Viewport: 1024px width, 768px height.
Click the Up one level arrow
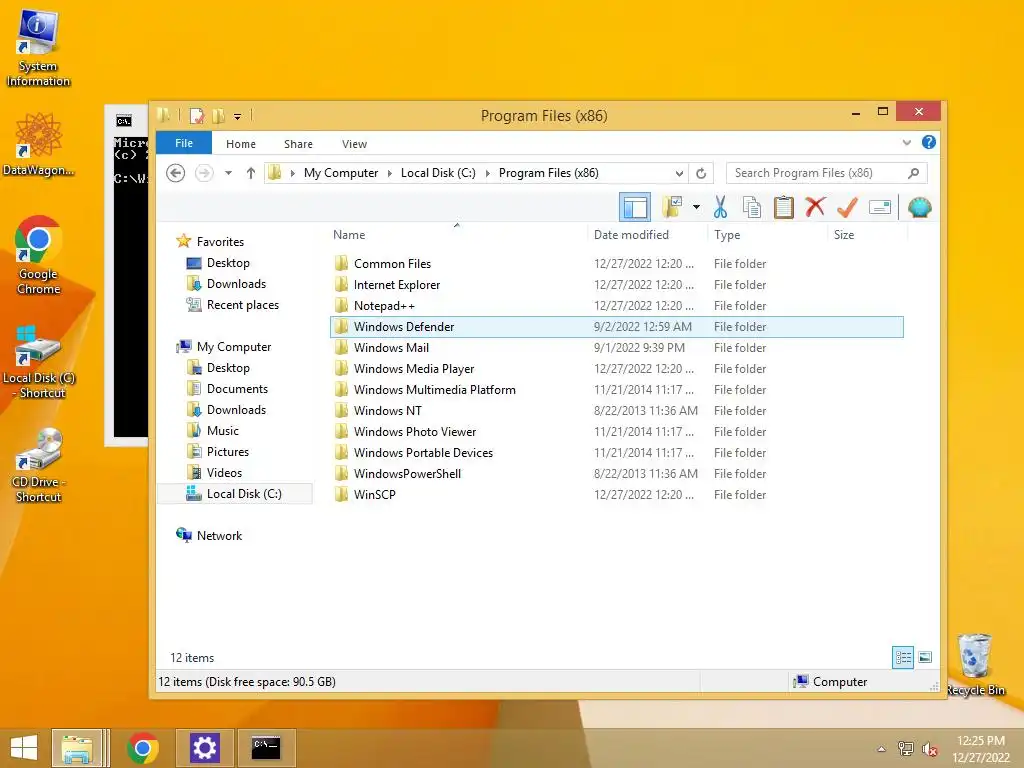(251, 173)
